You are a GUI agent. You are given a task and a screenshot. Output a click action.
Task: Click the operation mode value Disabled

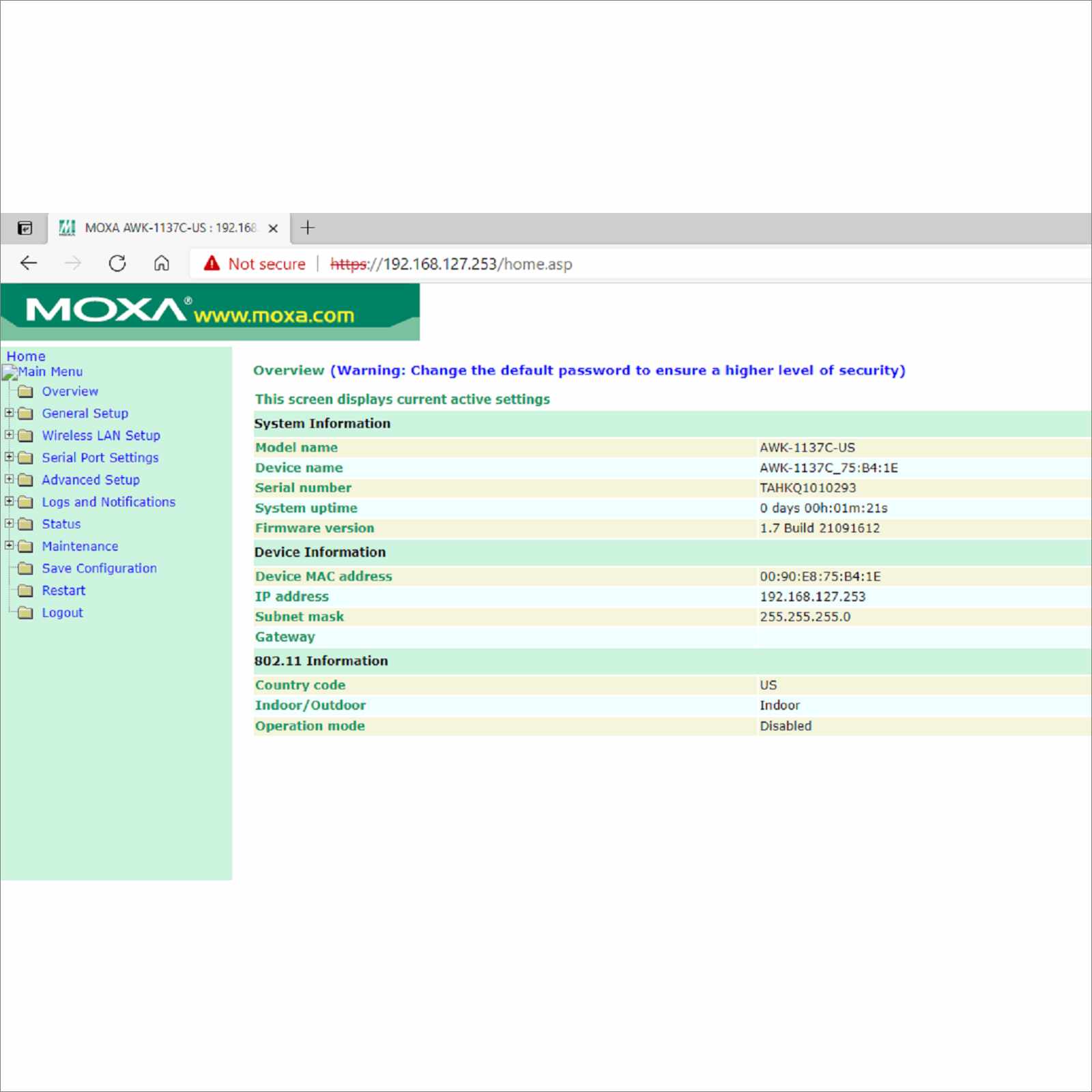point(786,725)
